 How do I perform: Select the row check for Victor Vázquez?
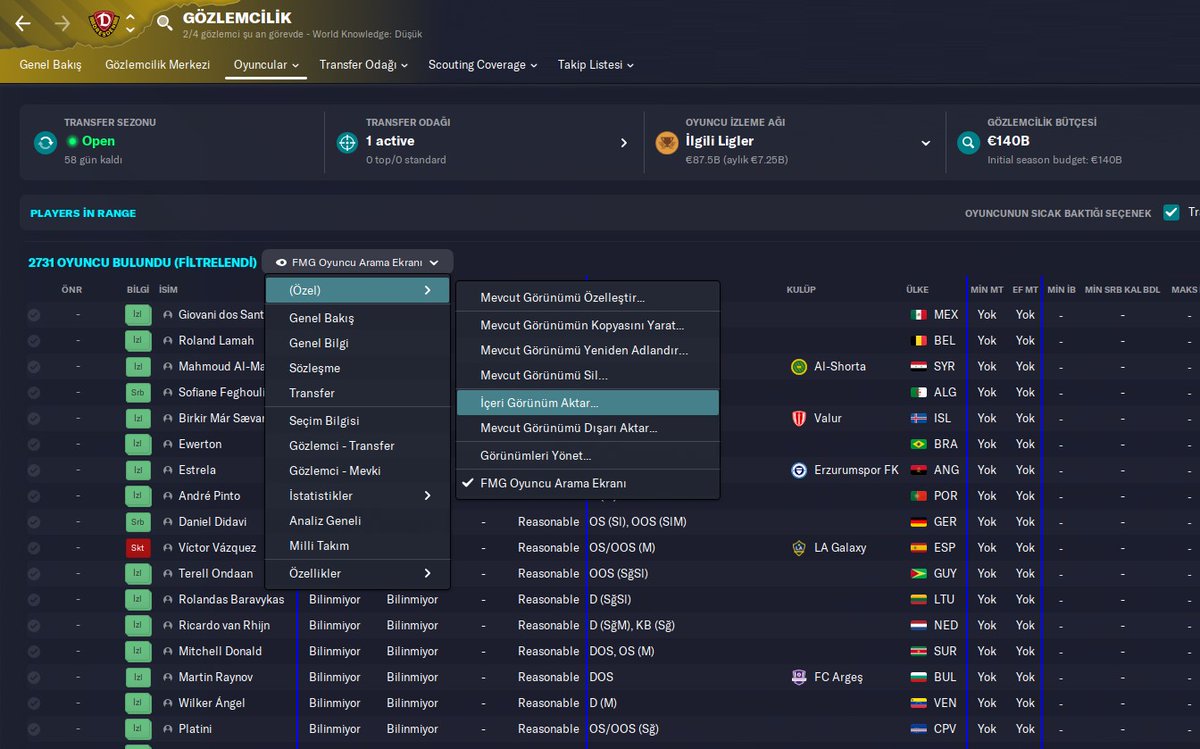click(34, 548)
